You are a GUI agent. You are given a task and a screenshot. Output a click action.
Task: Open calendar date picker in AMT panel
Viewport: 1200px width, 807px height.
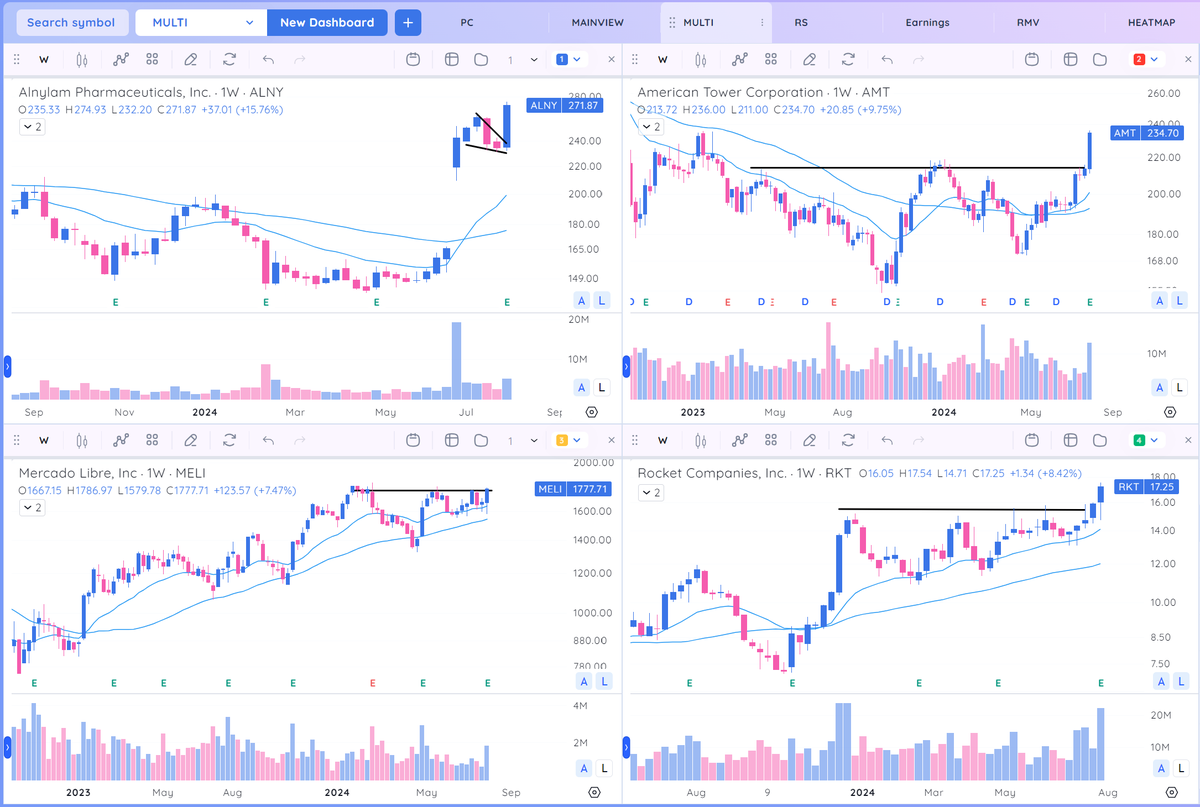pos(1032,60)
